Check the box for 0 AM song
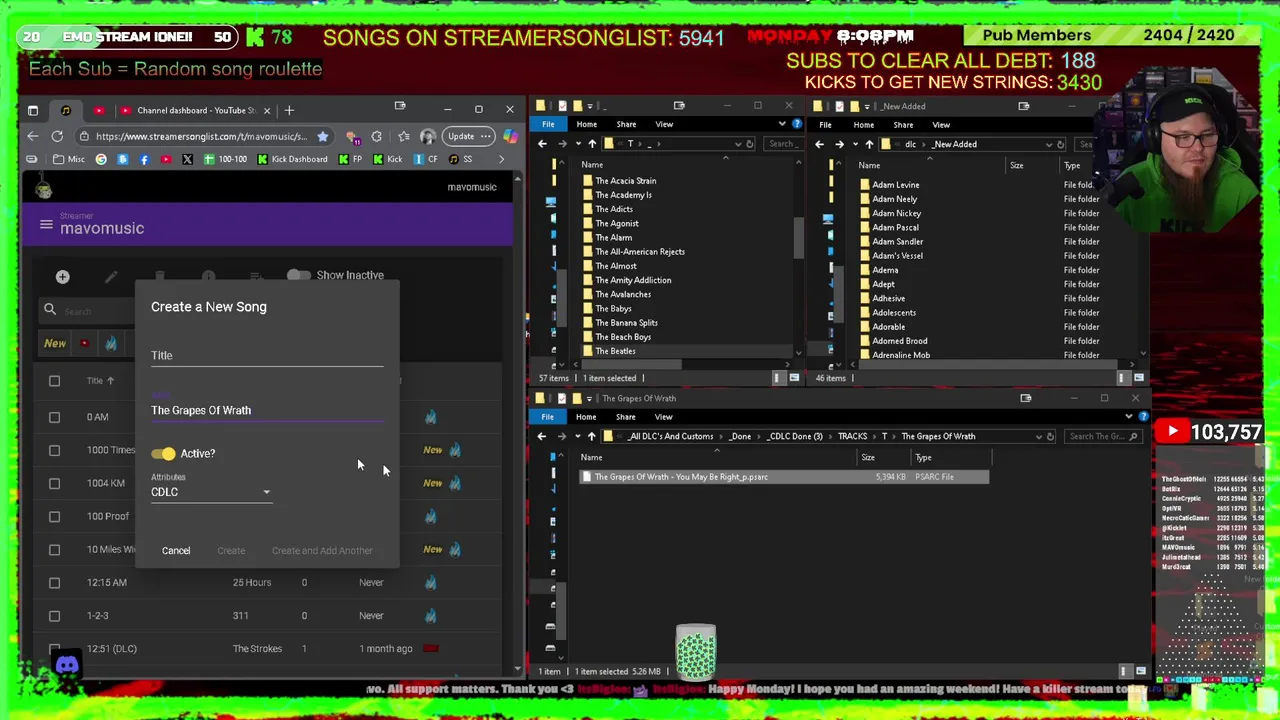This screenshot has height=720, width=1280. pyautogui.click(x=55, y=417)
